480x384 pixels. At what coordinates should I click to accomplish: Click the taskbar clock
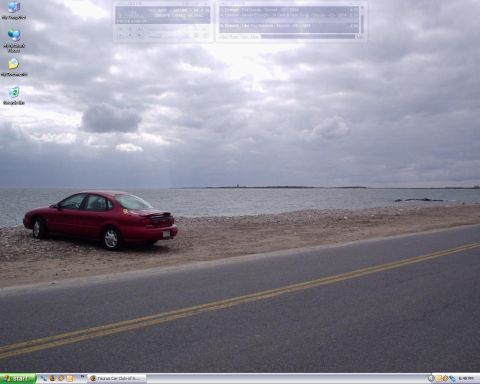pyautogui.click(x=466, y=378)
